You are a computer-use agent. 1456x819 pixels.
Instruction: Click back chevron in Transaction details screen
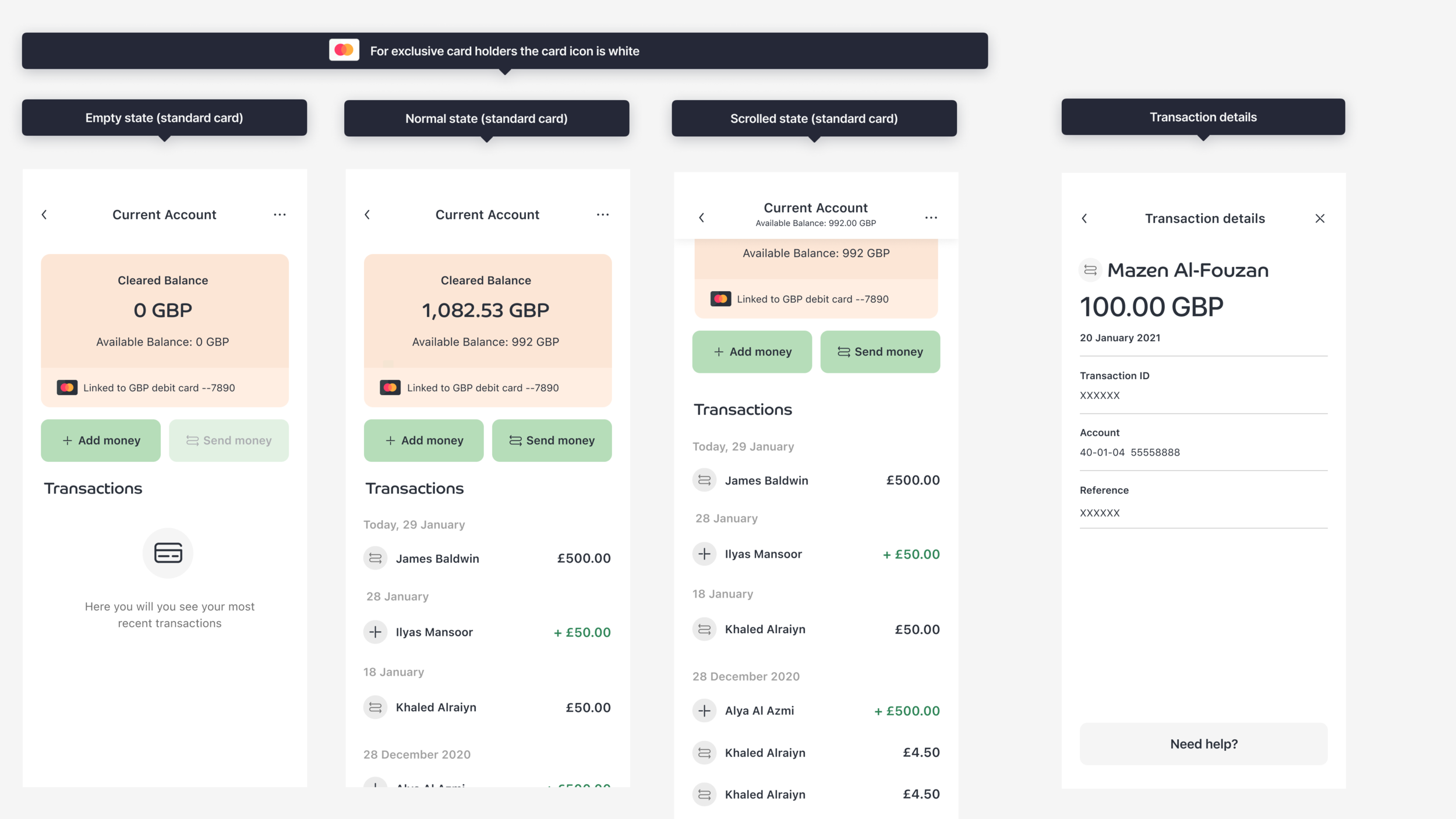(1084, 218)
